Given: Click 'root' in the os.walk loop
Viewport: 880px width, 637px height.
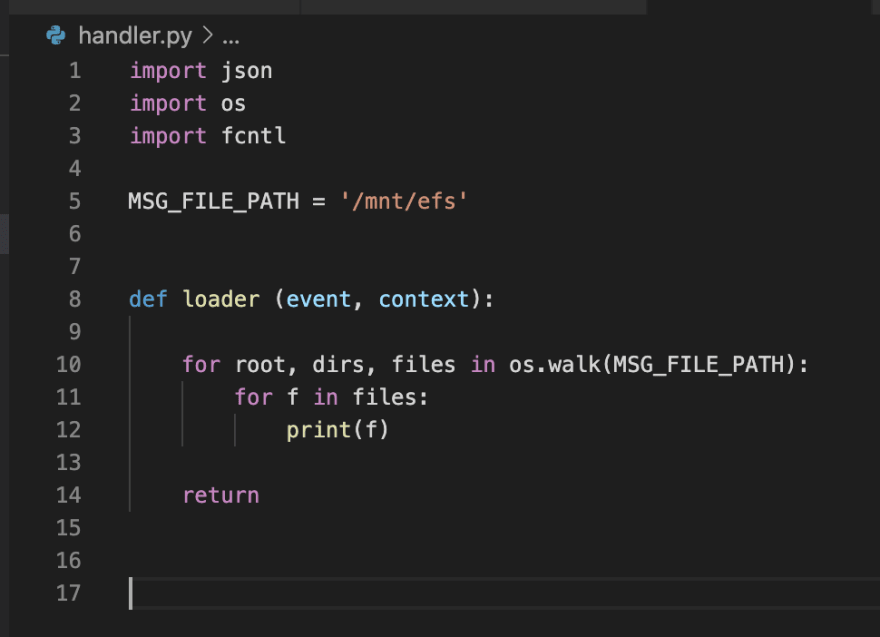Looking at the screenshot, I should [260, 365].
